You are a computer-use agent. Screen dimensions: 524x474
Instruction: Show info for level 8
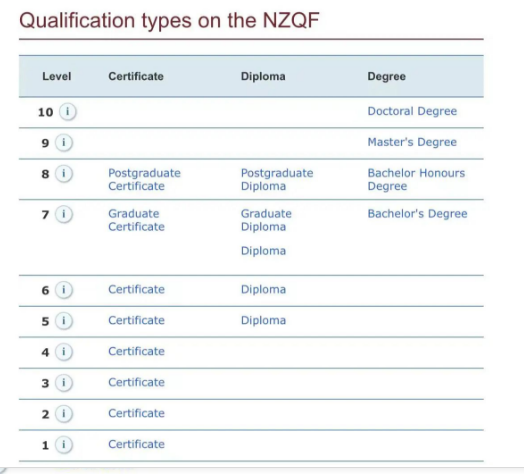[64, 173]
